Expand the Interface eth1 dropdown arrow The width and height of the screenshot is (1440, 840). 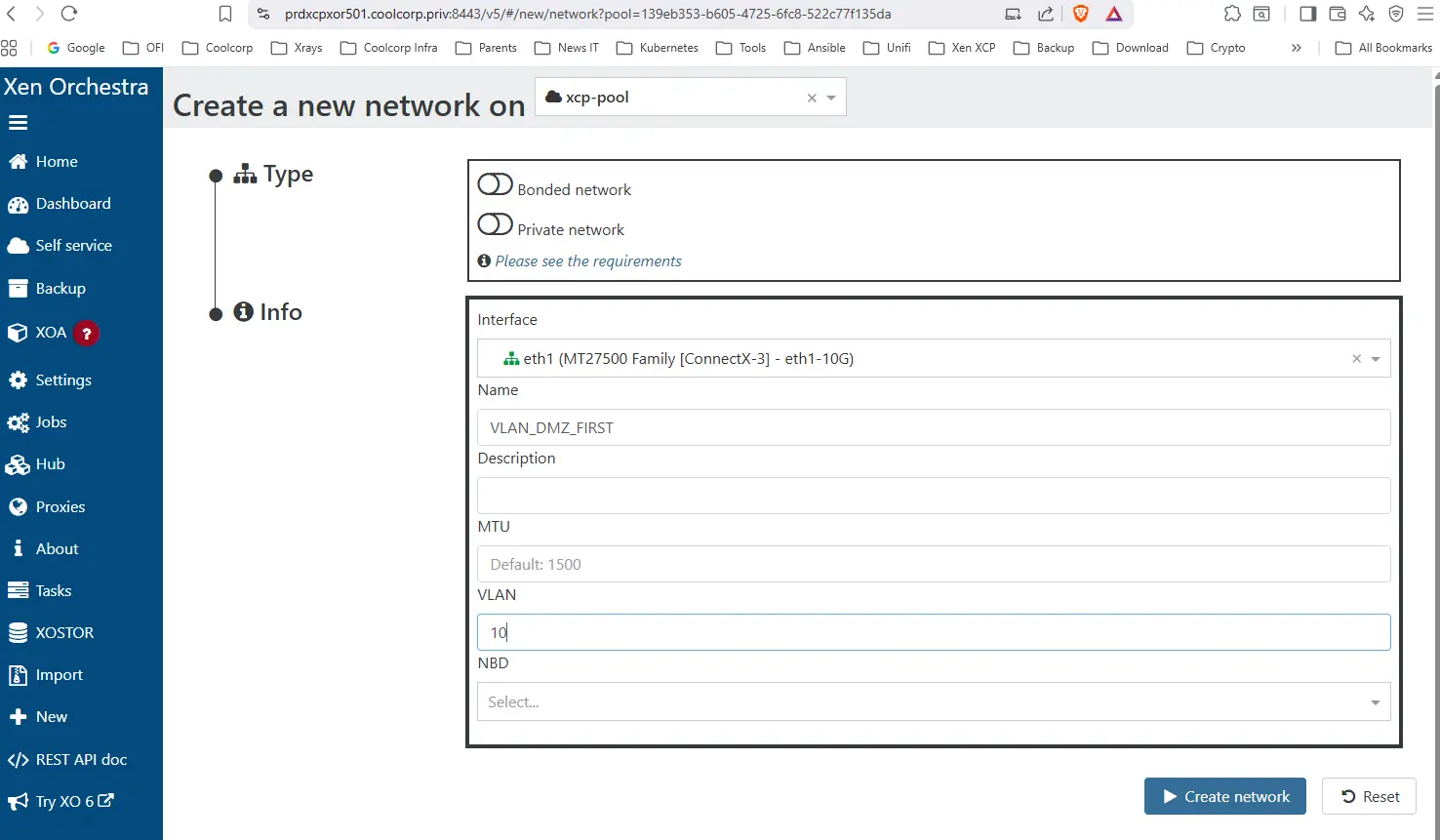click(1376, 359)
